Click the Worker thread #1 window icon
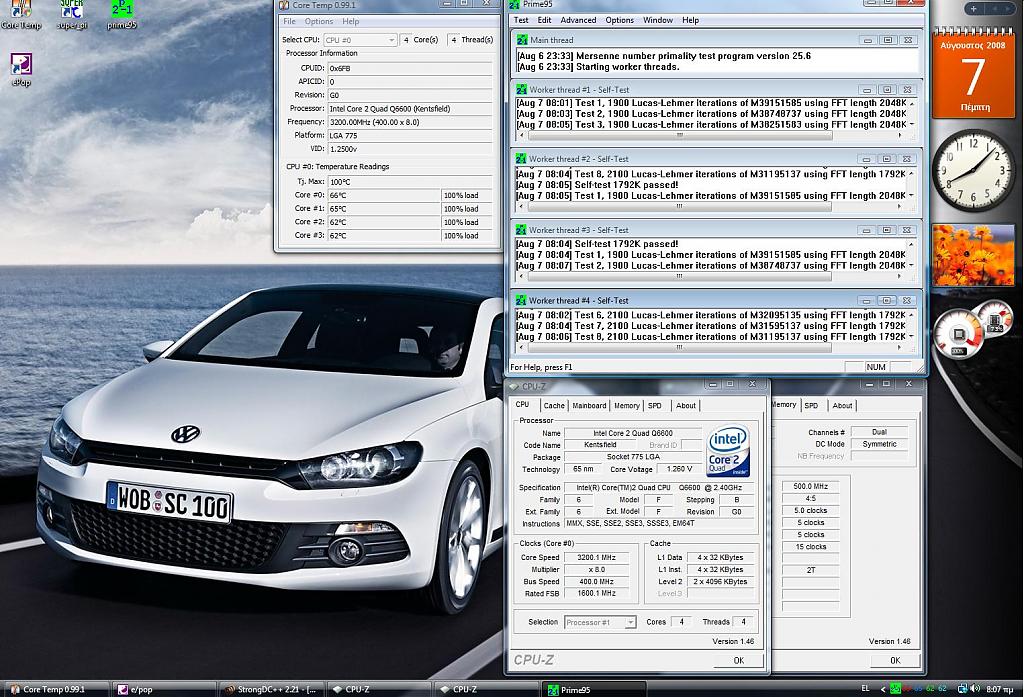Viewport: 1024px width, 697px height. point(521,89)
